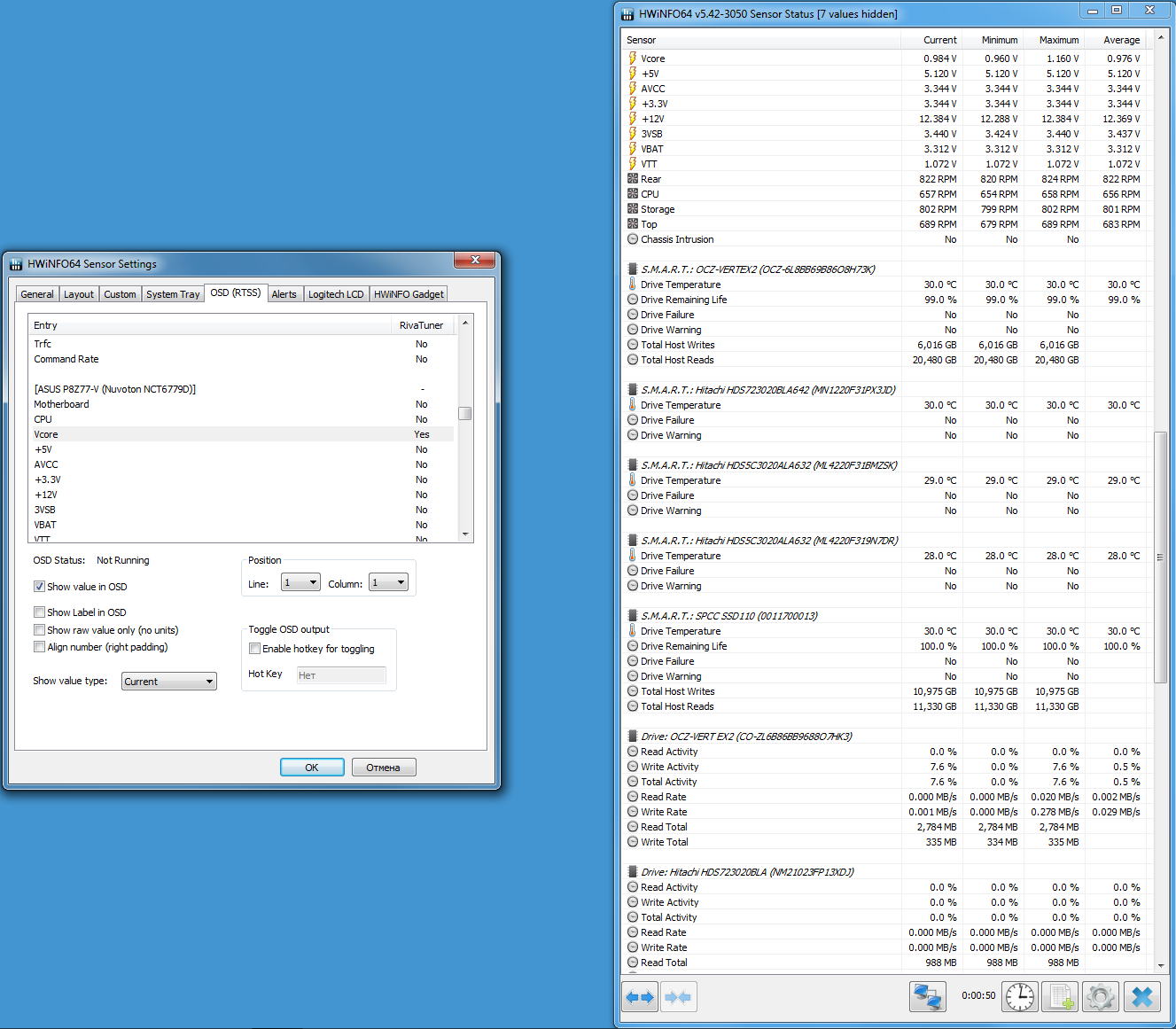The height and width of the screenshot is (1029, 1176).
Task: Click the drive icon beside Drive: Hitachi HDS723020BLA
Action: 633,872
